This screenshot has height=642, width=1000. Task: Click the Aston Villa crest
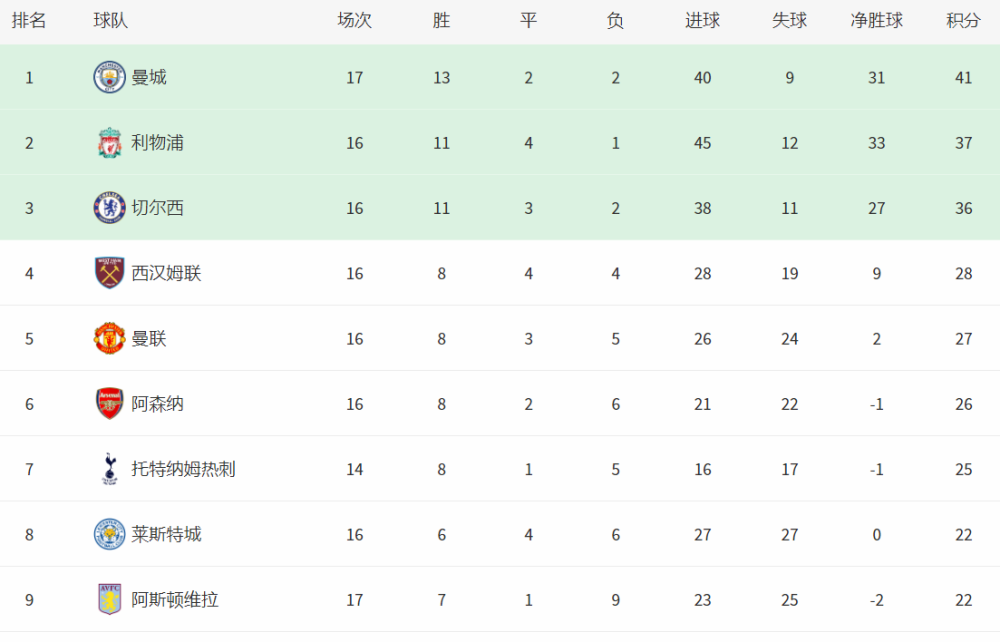[110, 600]
